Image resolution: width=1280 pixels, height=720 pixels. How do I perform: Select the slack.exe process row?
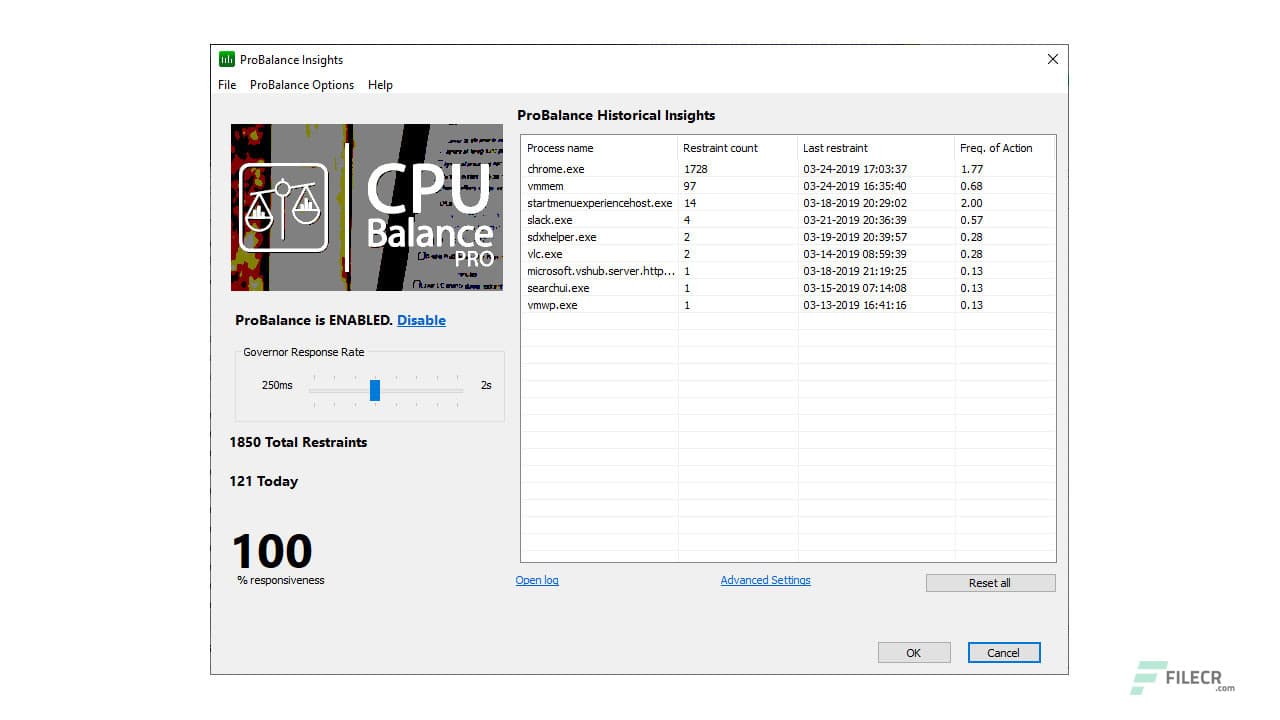(x=600, y=220)
